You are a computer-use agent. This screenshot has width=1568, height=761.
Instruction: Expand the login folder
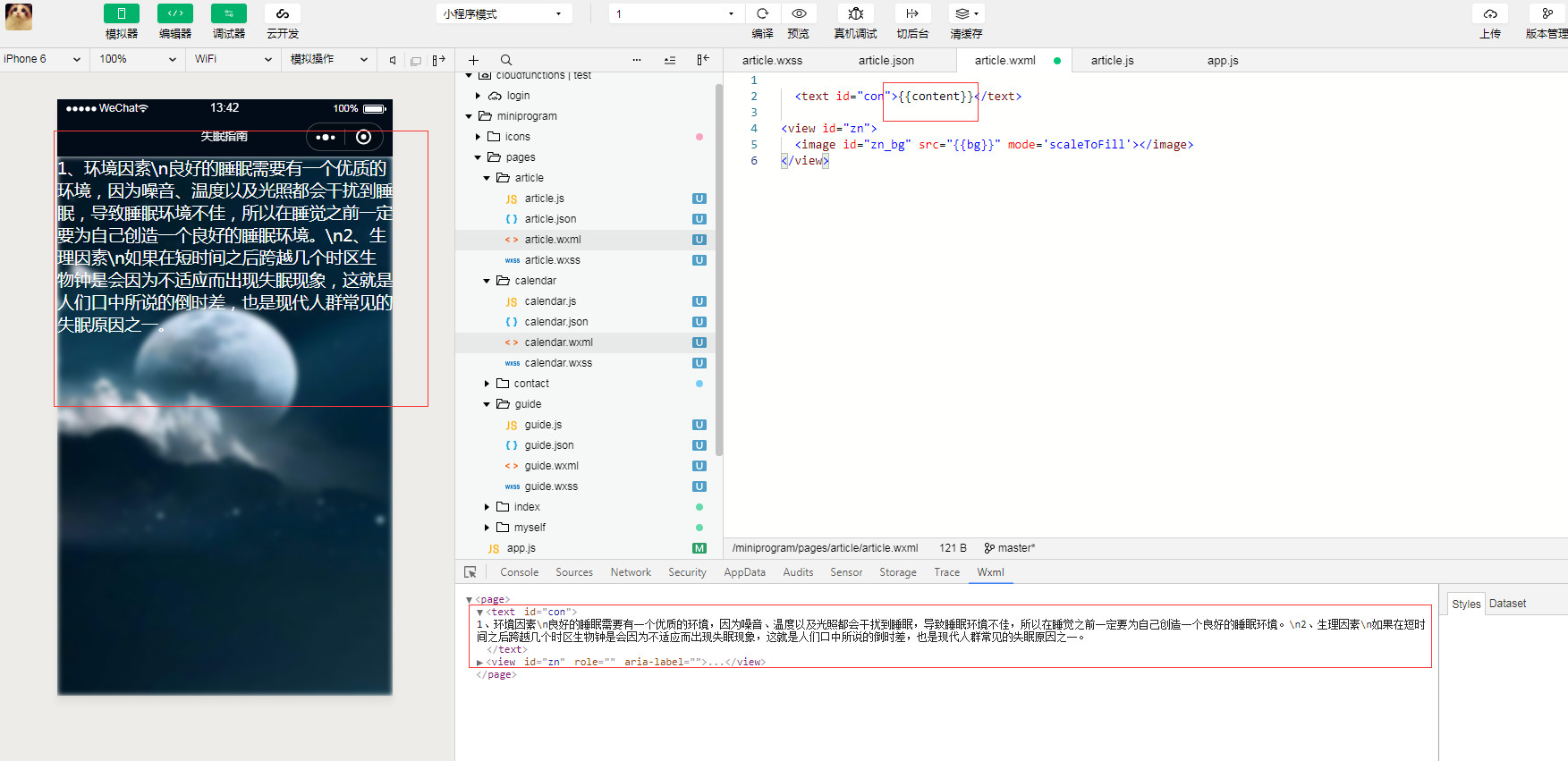(x=478, y=96)
